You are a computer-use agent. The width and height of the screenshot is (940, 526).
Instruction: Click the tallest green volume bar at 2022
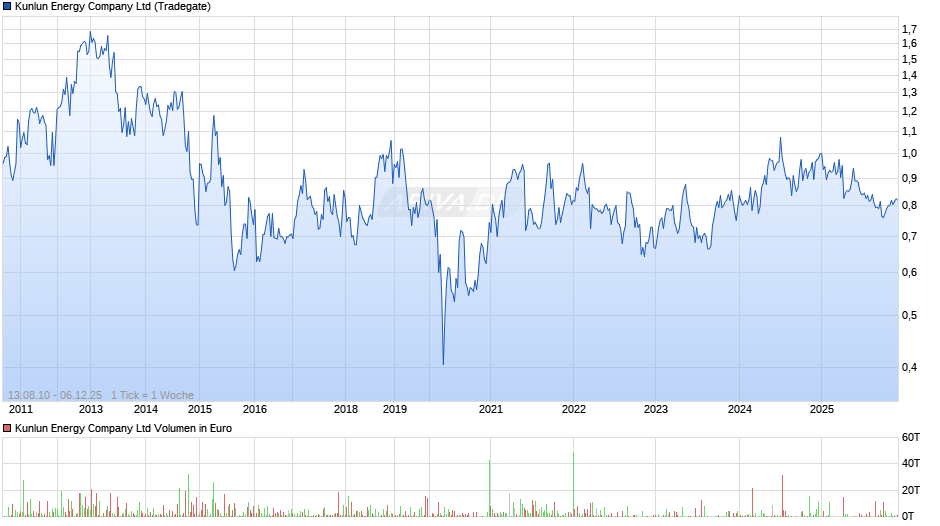coord(573,484)
